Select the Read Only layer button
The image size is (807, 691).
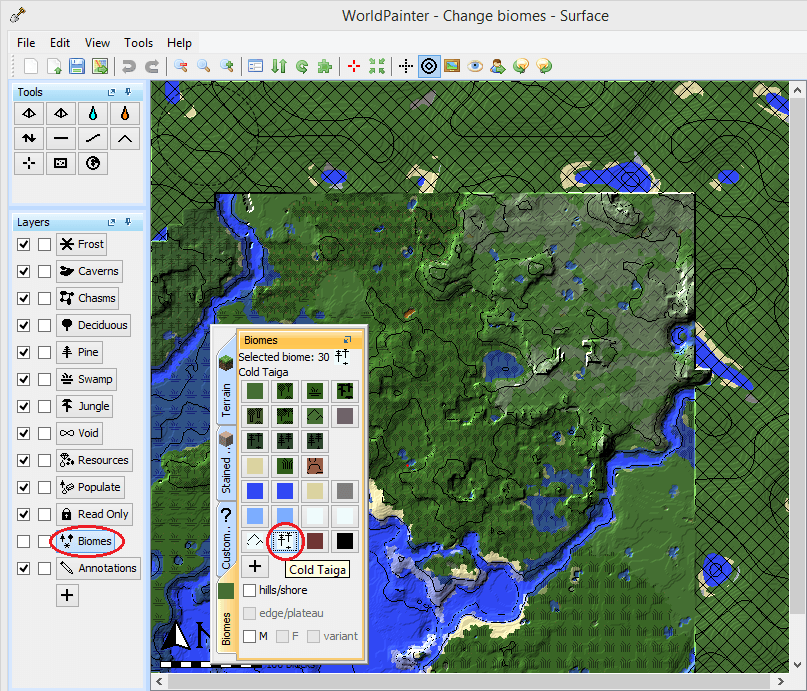click(94, 514)
